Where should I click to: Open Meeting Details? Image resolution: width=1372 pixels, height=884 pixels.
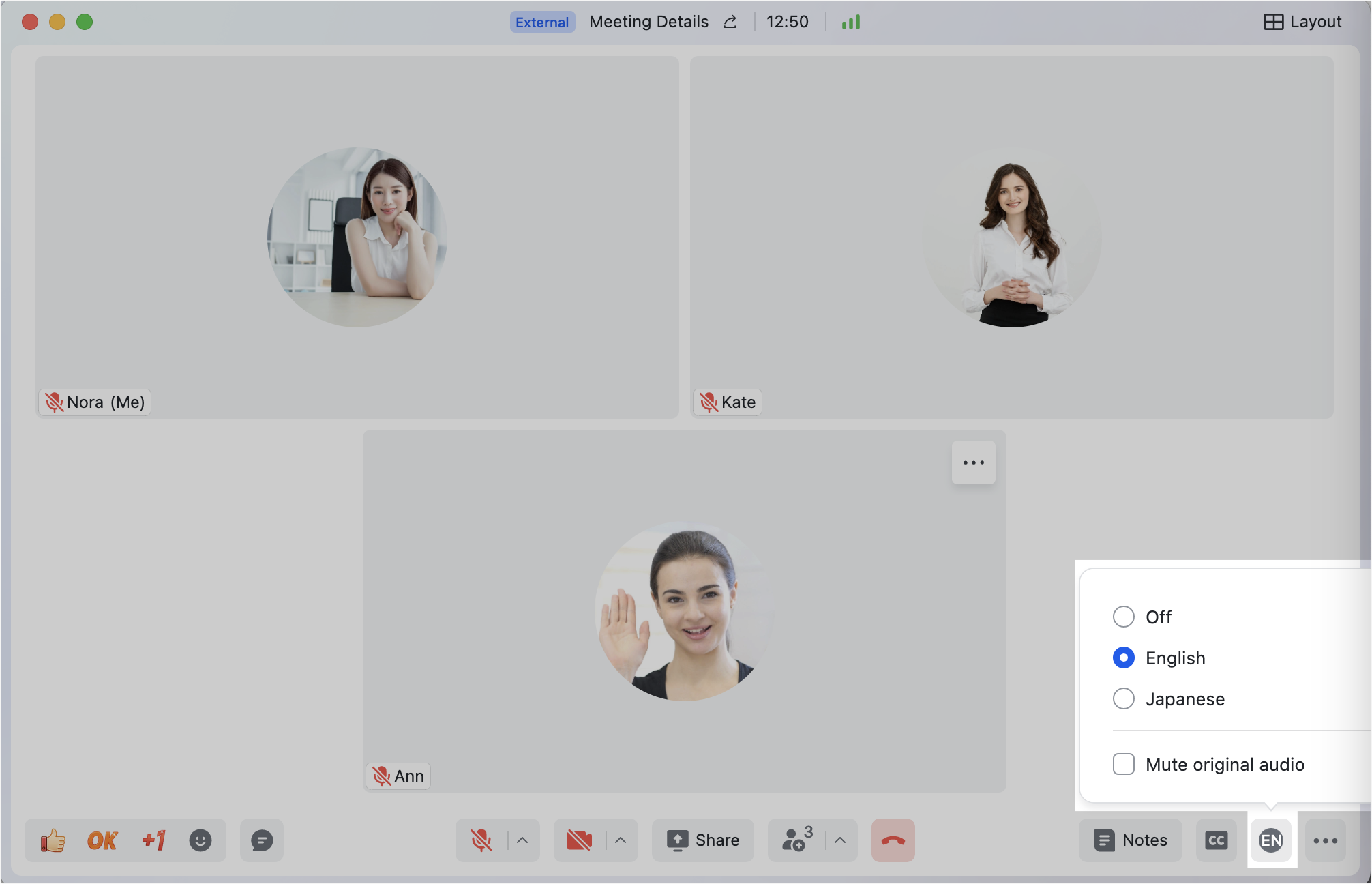[648, 22]
